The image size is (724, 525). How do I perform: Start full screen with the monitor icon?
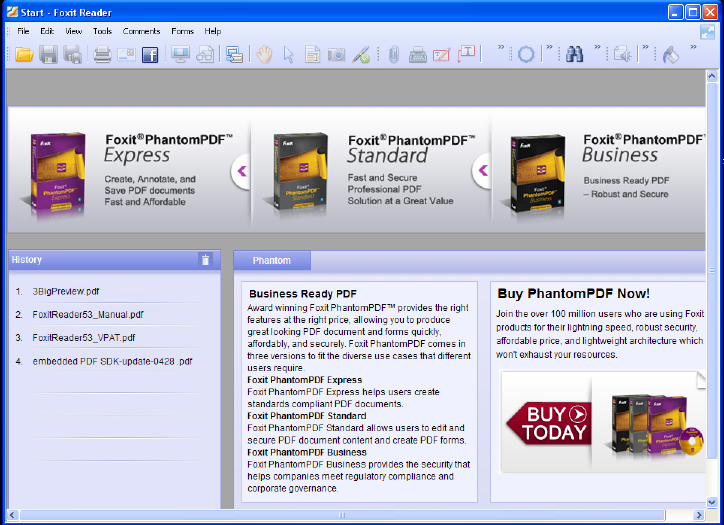[180, 54]
